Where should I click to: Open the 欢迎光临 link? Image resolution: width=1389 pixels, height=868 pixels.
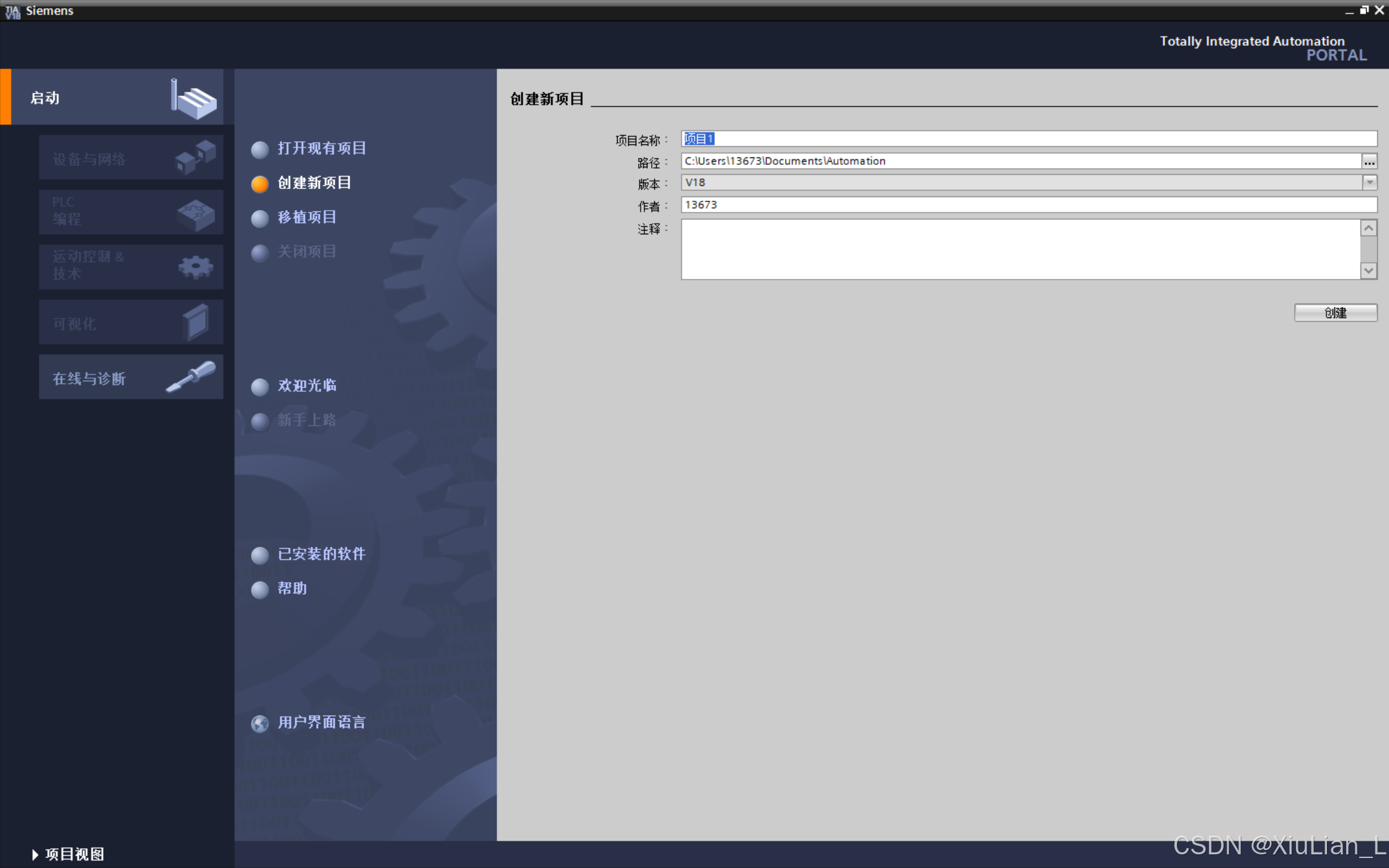tap(307, 386)
